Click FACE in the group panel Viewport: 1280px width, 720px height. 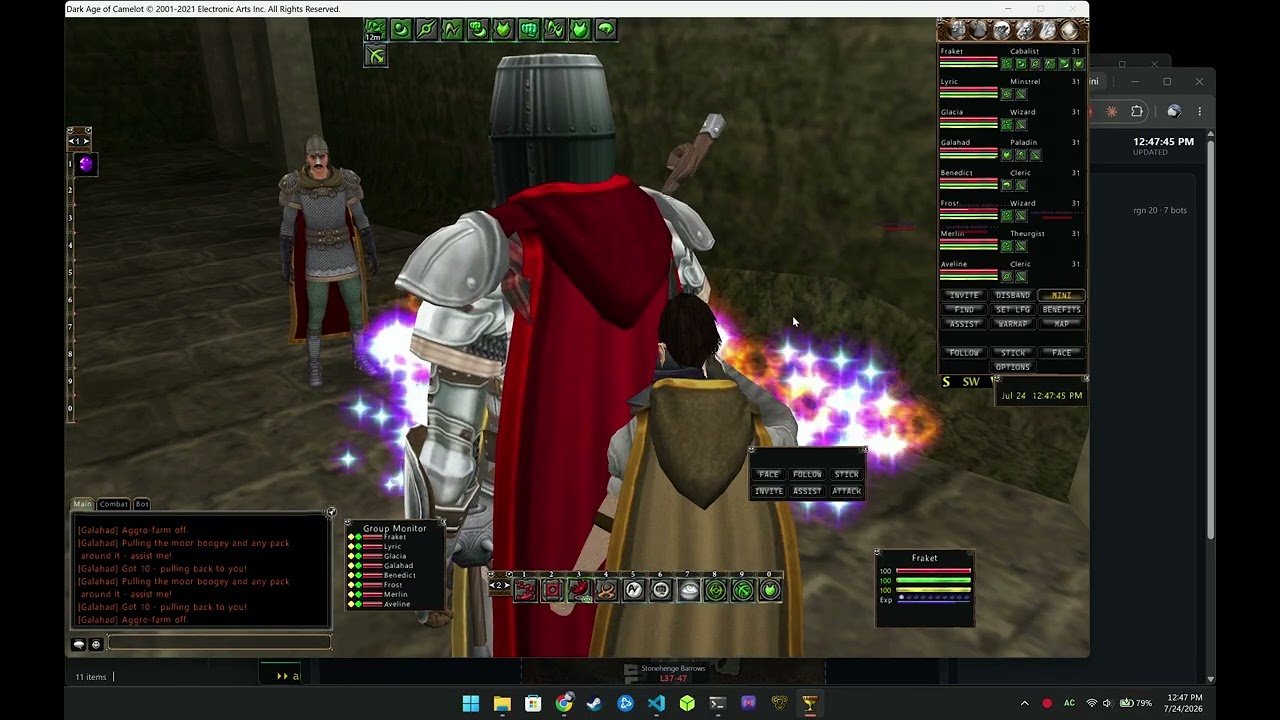[x=1061, y=353]
